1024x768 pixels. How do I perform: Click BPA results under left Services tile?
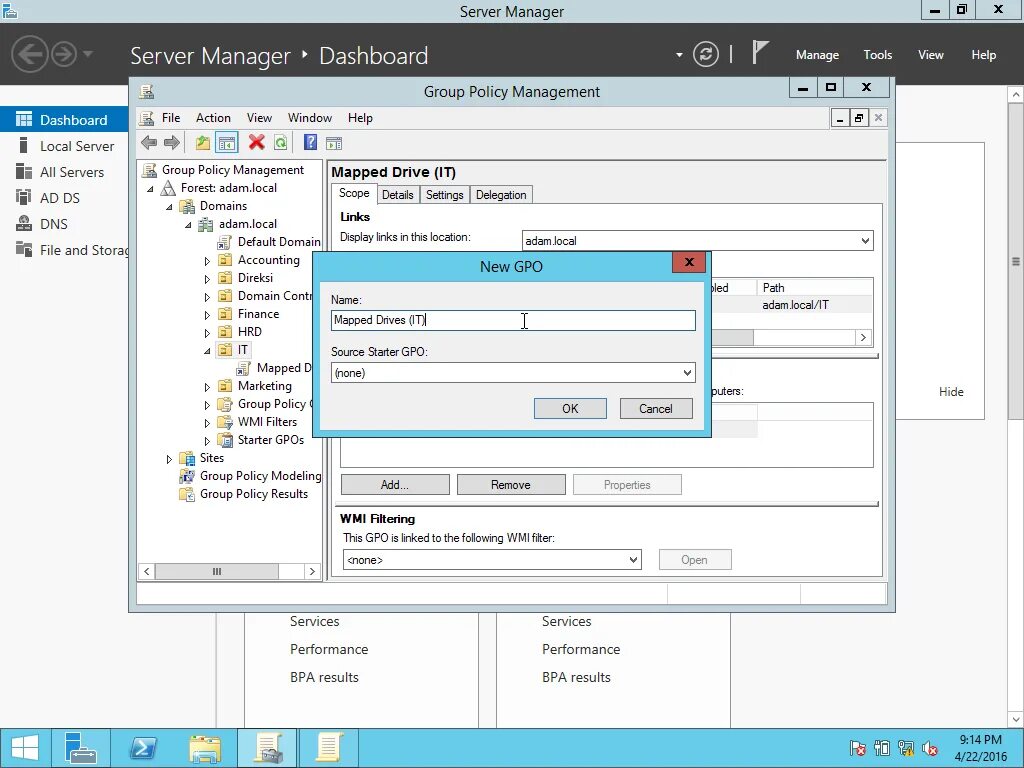coord(325,677)
